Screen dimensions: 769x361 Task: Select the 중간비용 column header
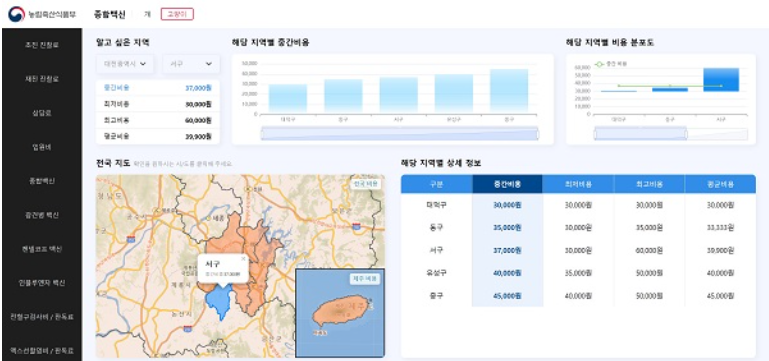point(508,184)
